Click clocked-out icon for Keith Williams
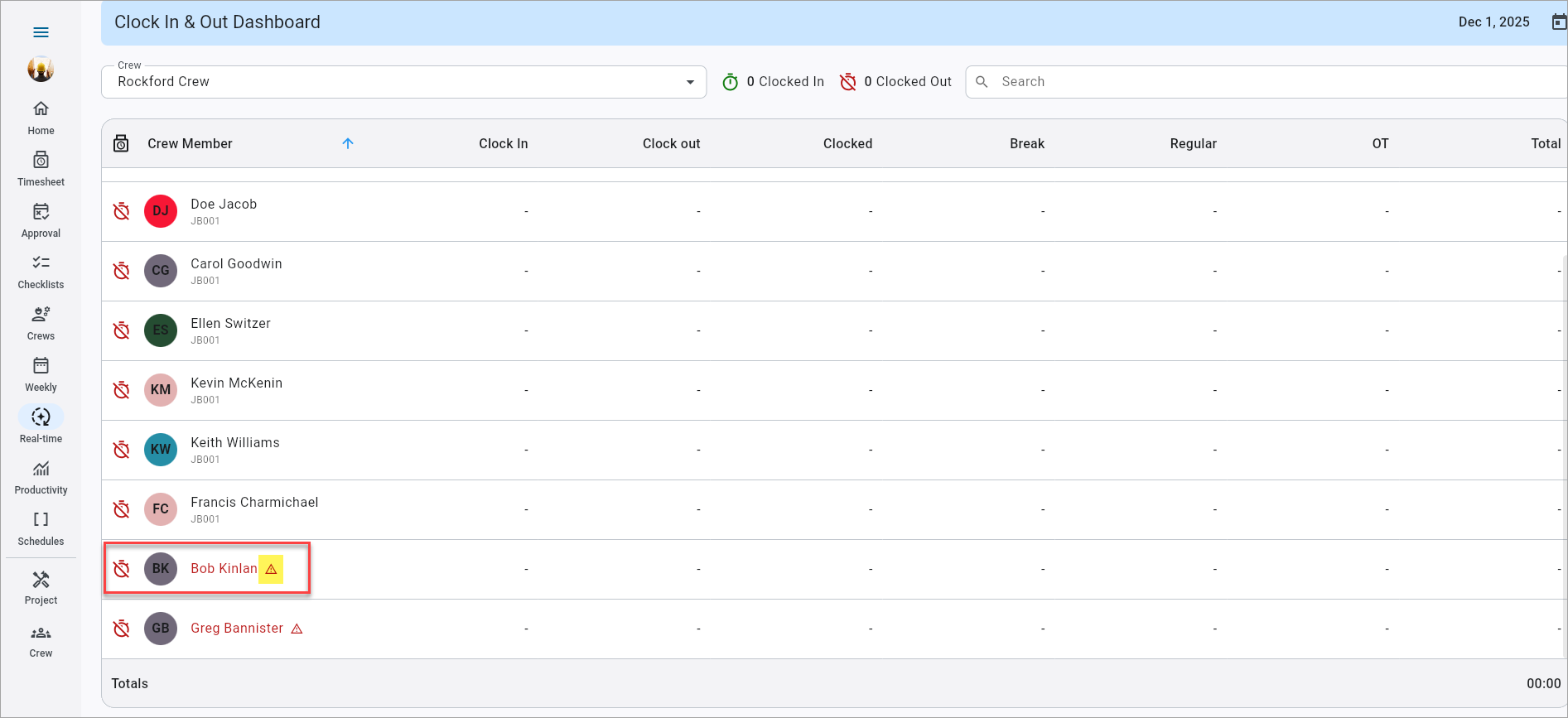The height and width of the screenshot is (718, 1568). pyautogui.click(x=122, y=450)
